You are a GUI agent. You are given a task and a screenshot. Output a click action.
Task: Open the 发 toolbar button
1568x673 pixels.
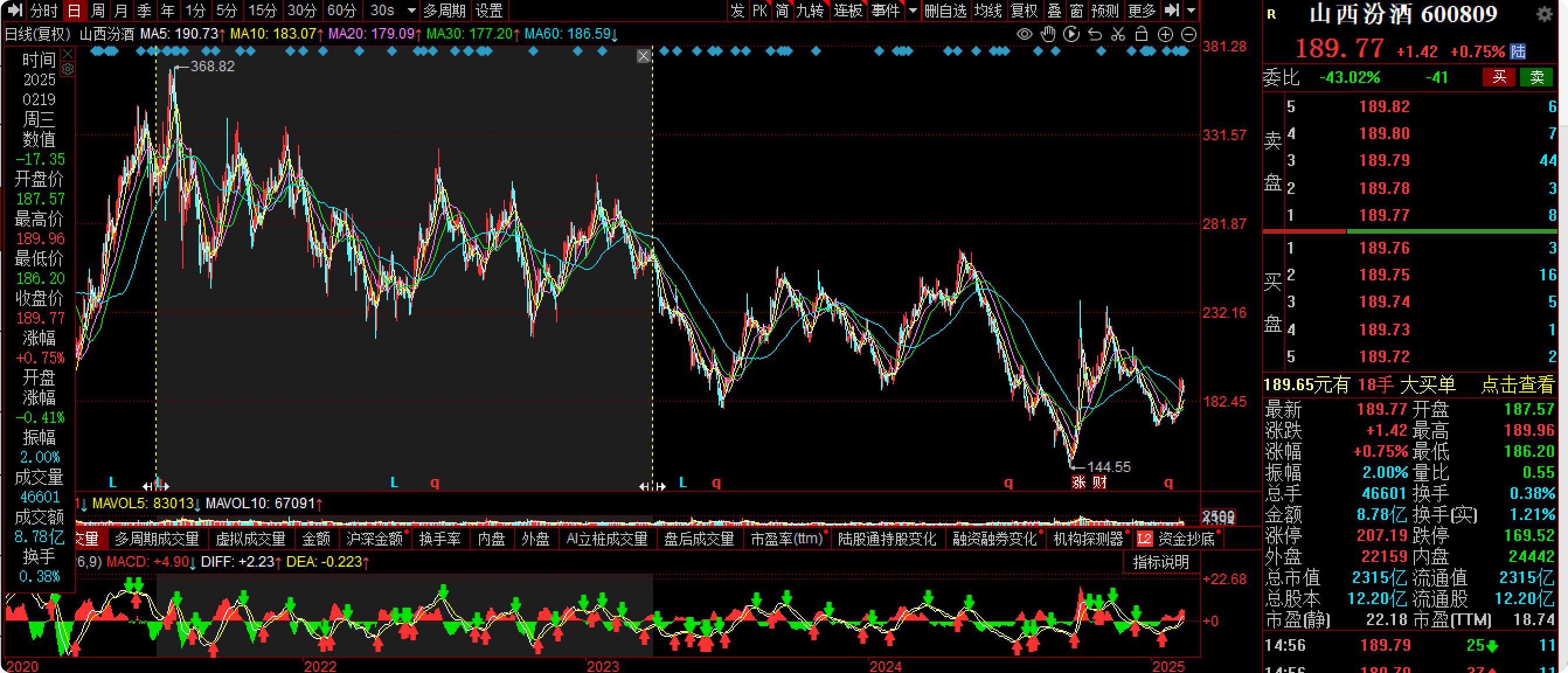coord(738,11)
